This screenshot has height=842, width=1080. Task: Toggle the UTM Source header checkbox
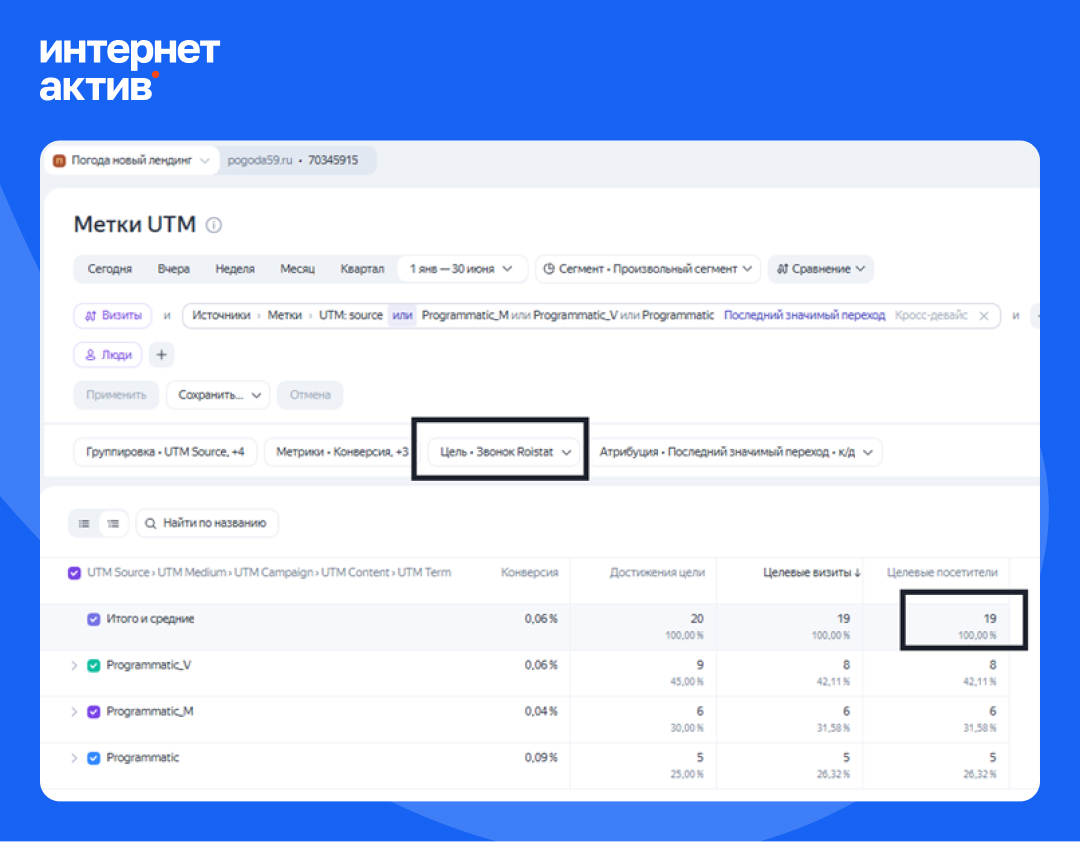[74, 573]
